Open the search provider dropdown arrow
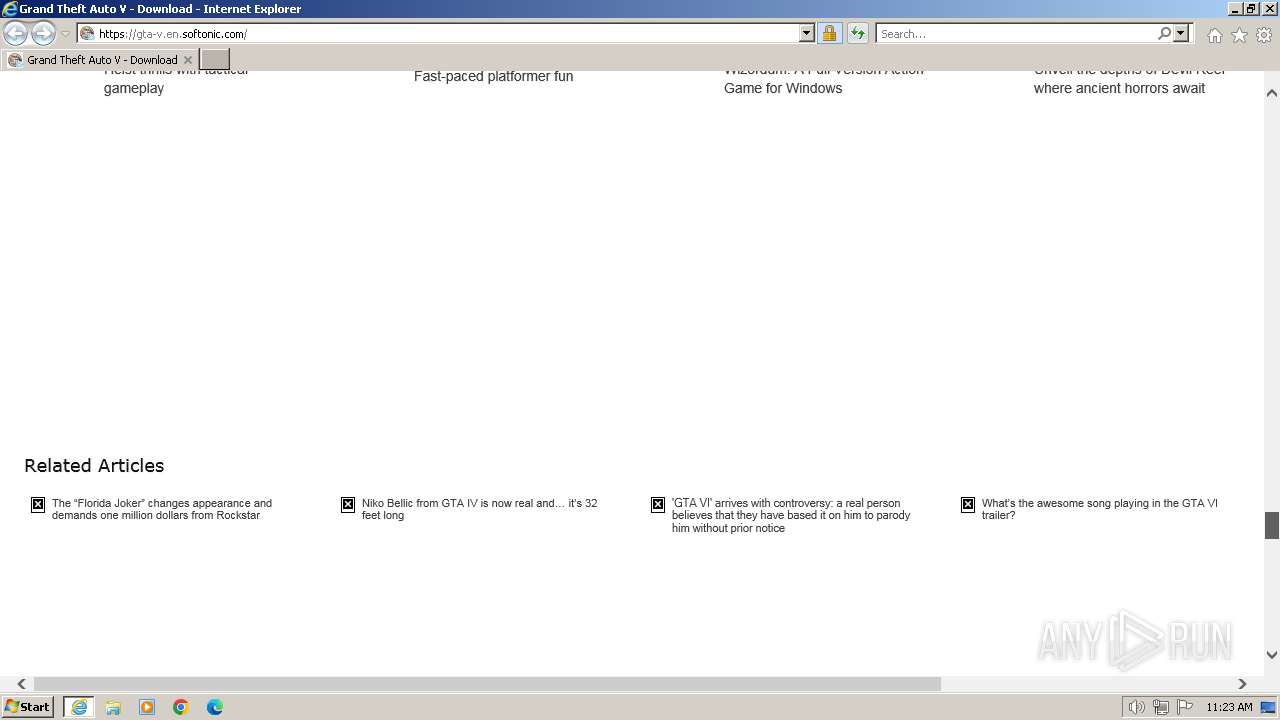Image resolution: width=1280 pixels, height=720 pixels. pyautogui.click(x=1181, y=33)
